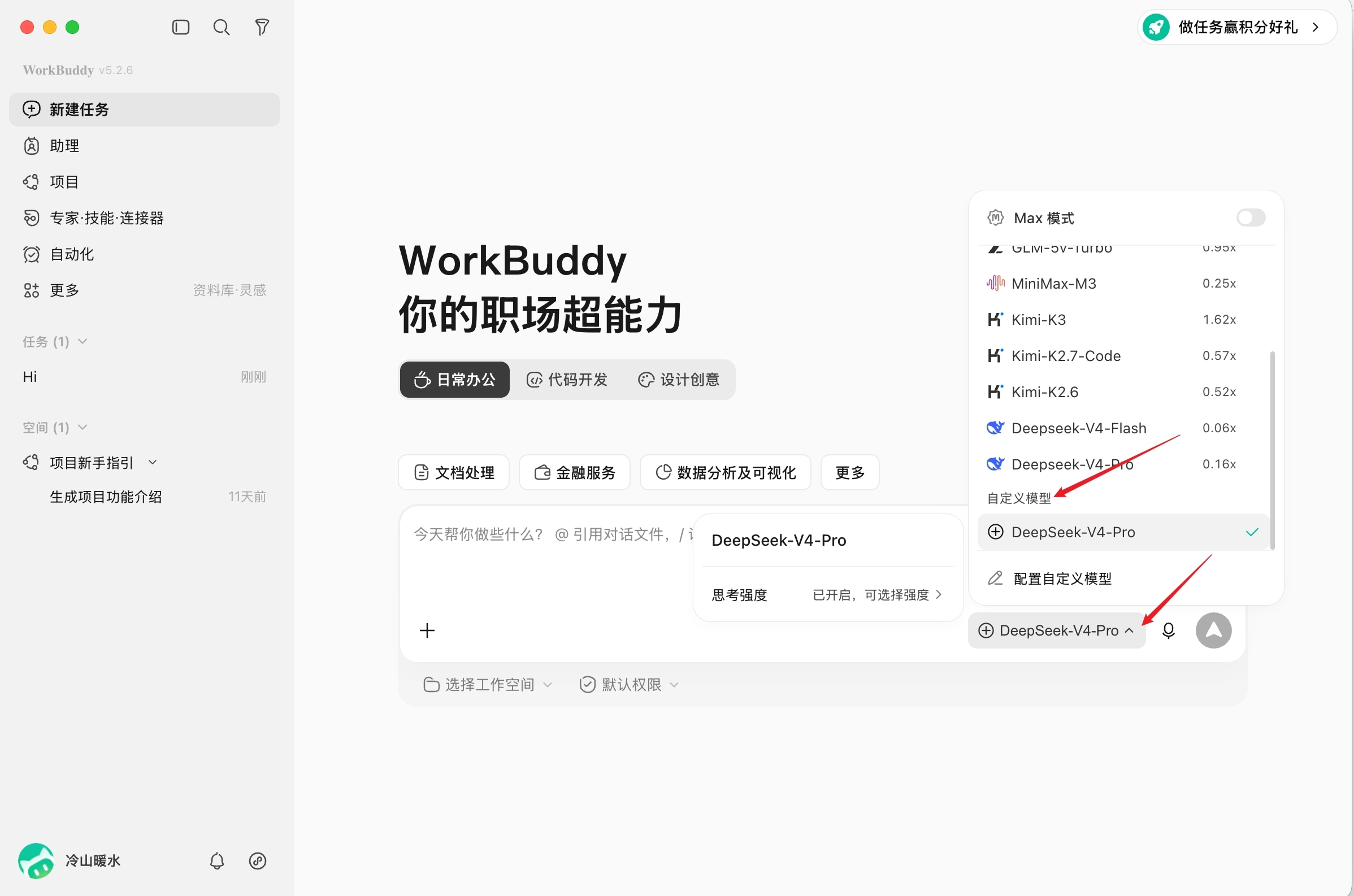The height and width of the screenshot is (896, 1354).
Task: Open the search magnifier icon
Action: [221, 27]
